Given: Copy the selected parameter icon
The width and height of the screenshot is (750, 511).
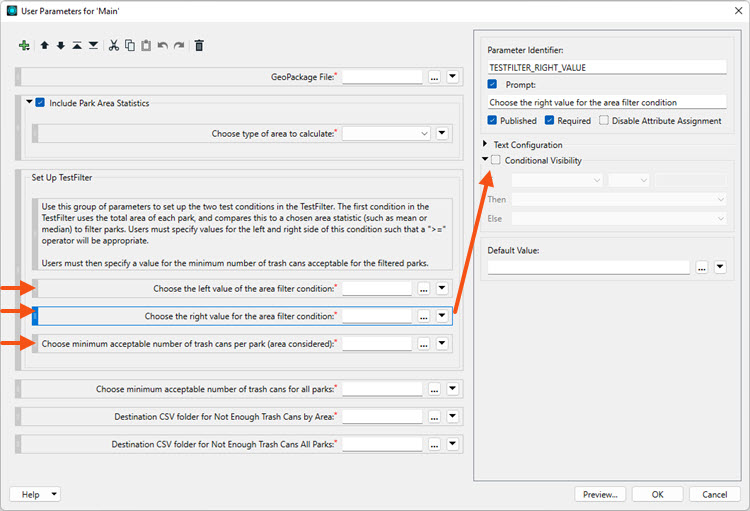Looking at the screenshot, I should [x=130, y=45].
